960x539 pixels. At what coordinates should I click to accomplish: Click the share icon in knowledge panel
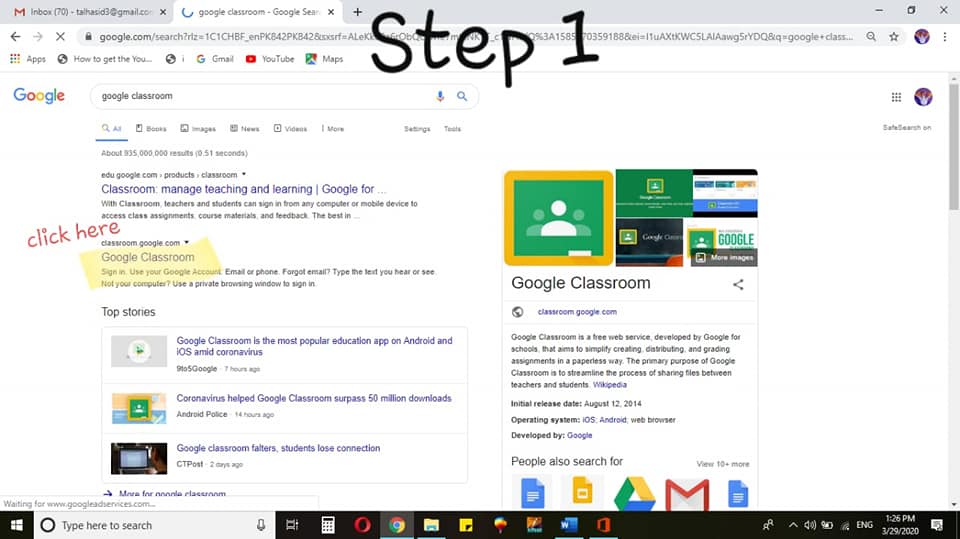738,284
